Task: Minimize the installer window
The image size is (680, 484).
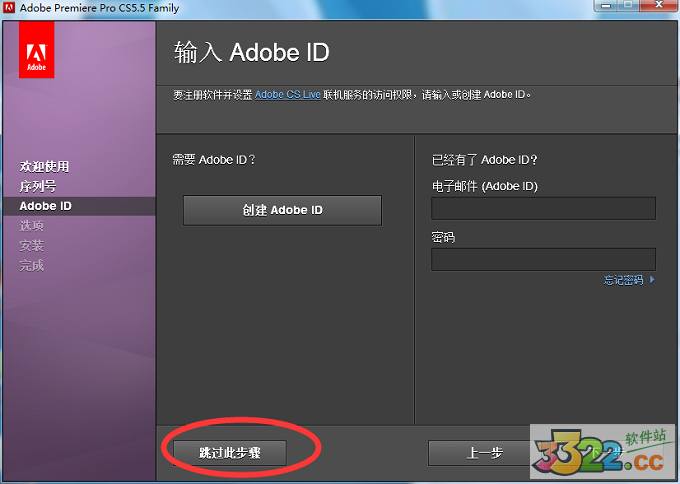Action: point(606,5)
